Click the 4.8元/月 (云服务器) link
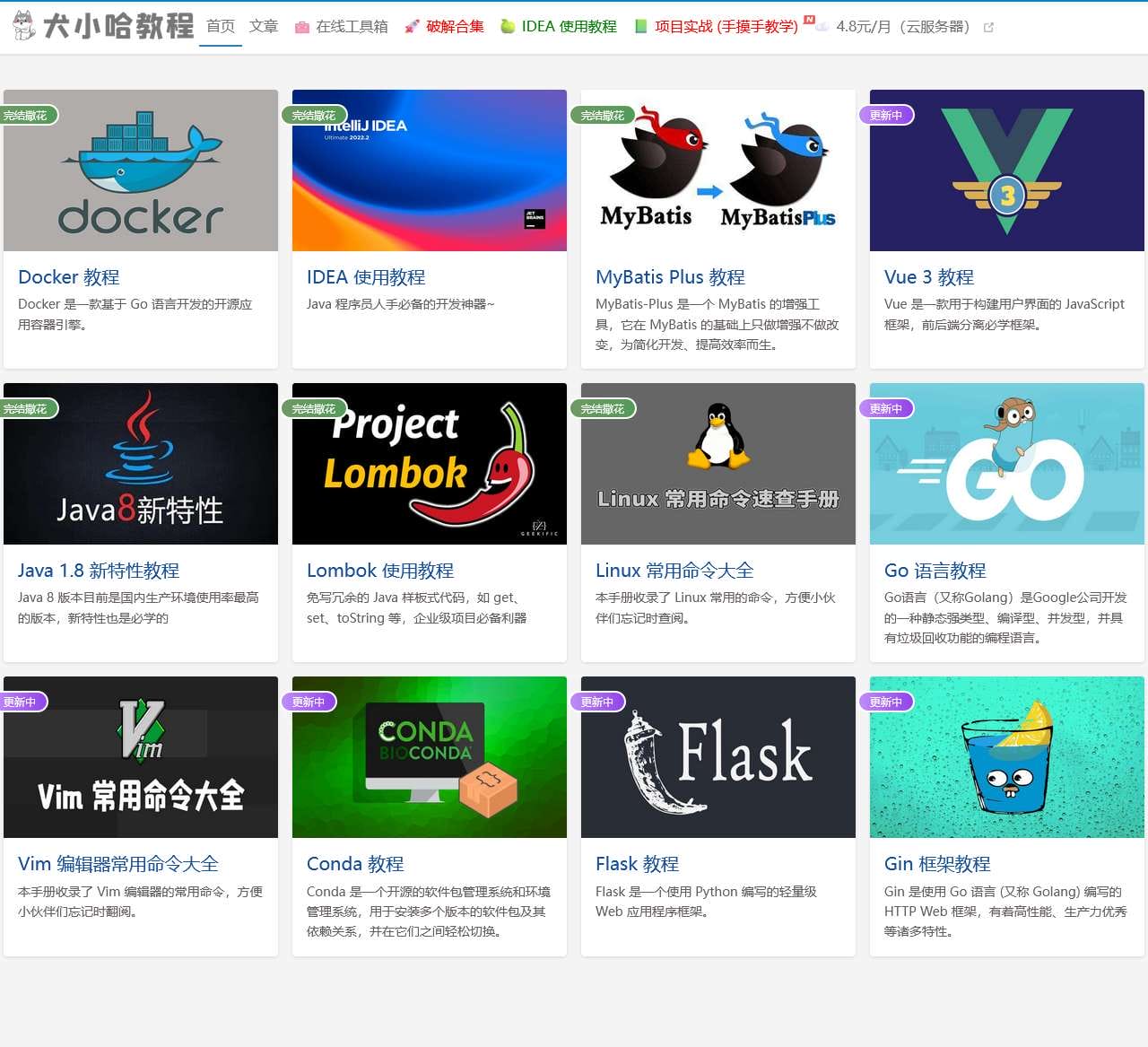The height and width of the screenshot is (1047, 1148). click(903, 27)
